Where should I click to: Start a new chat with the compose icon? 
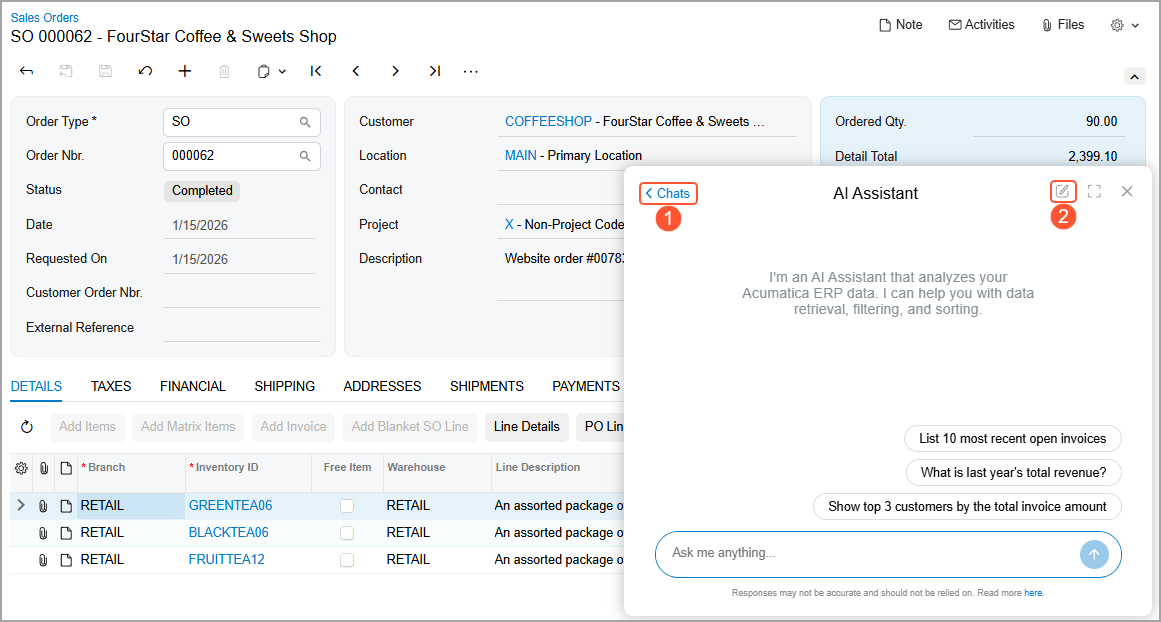click(1062, 192)
